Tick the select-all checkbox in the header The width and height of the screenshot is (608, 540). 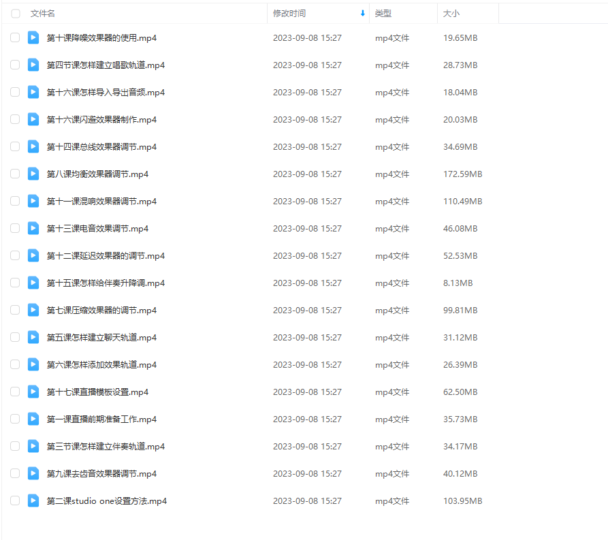point(15,14)
